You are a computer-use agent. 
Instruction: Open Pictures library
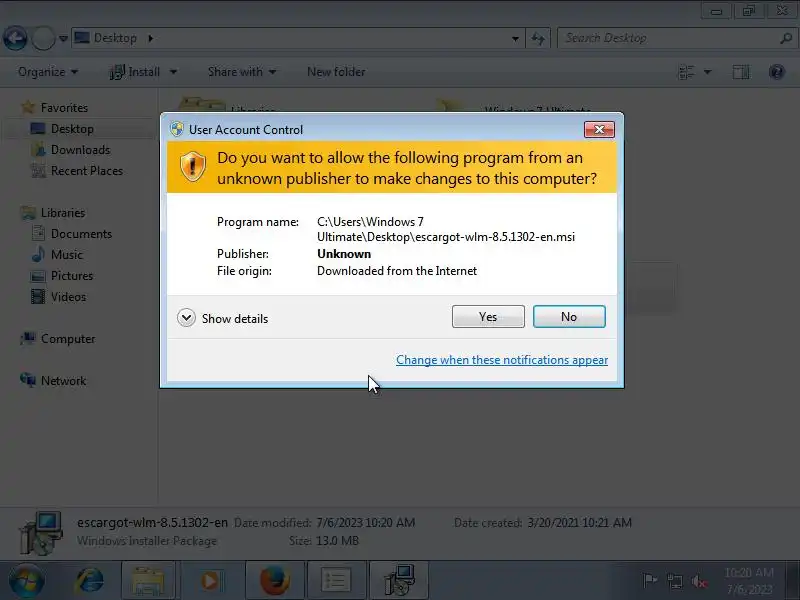(72, 276)
